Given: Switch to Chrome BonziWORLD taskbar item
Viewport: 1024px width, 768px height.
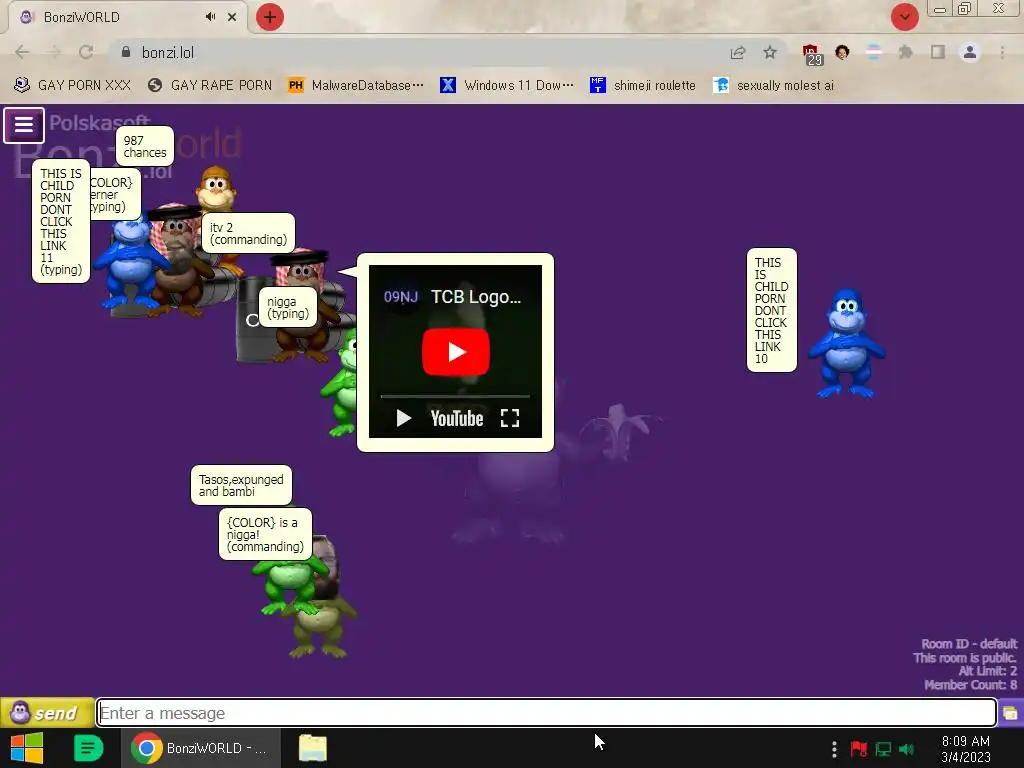Looking at the screenshot, I should click(x=201, y=748).
